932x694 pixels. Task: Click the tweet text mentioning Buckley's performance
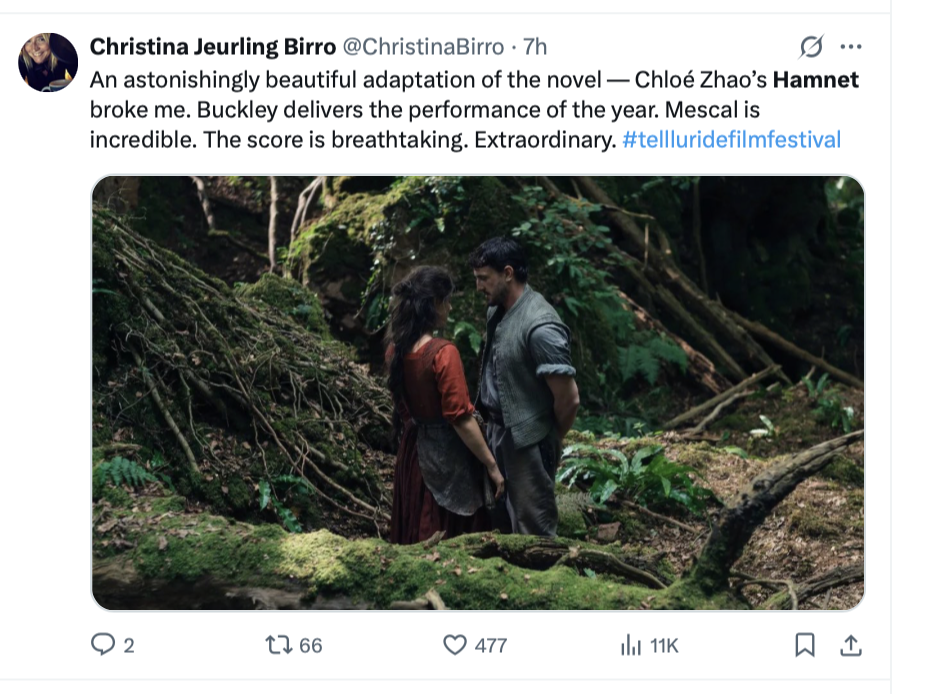coord(300,109)
